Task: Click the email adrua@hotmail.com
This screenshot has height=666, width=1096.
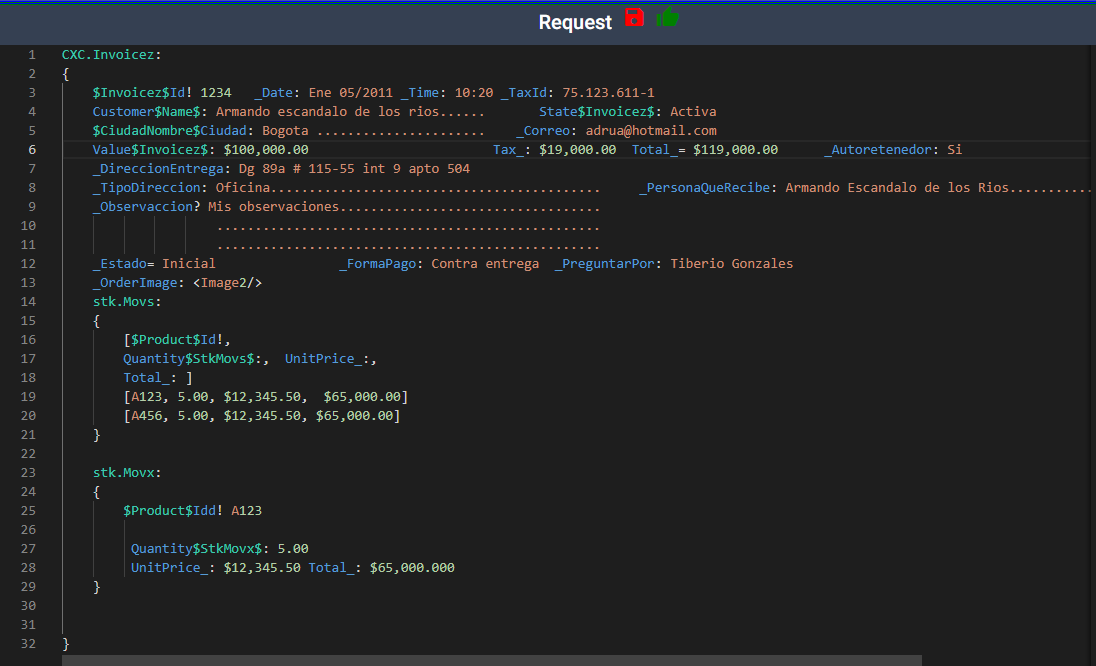Action: [x=651, y=131]
